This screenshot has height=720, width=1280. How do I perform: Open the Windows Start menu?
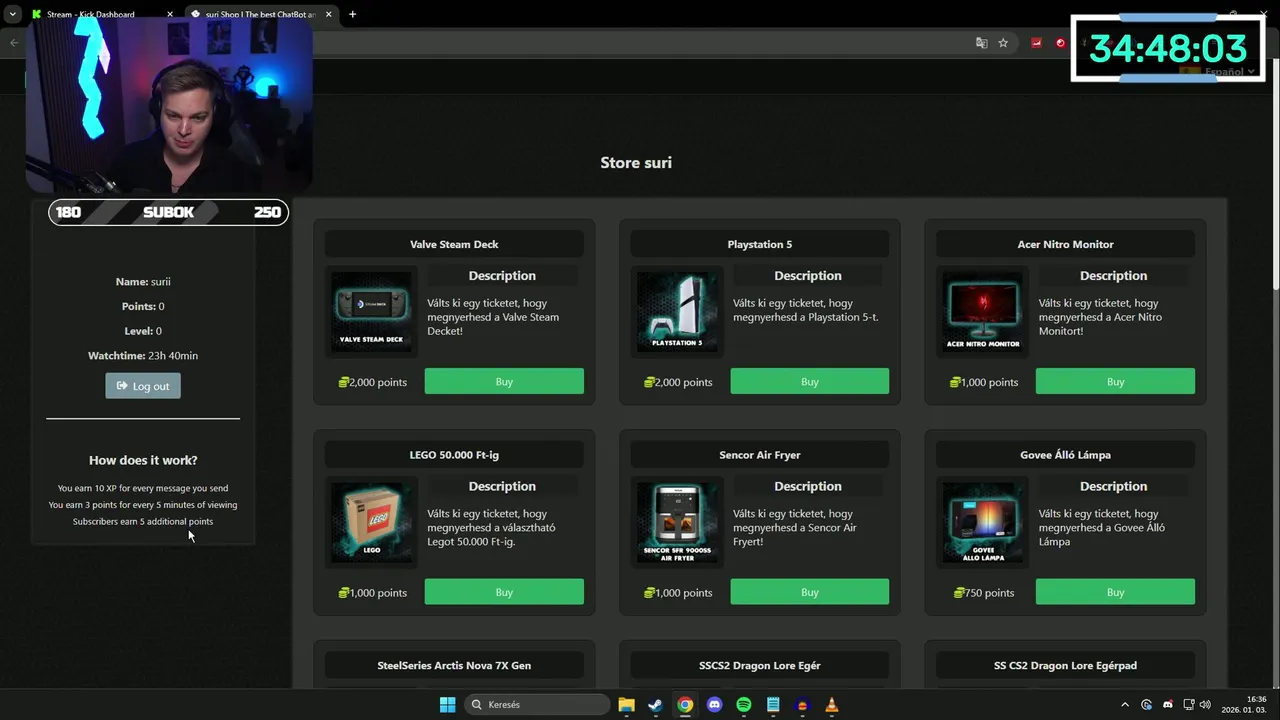[x=447, y=704]
